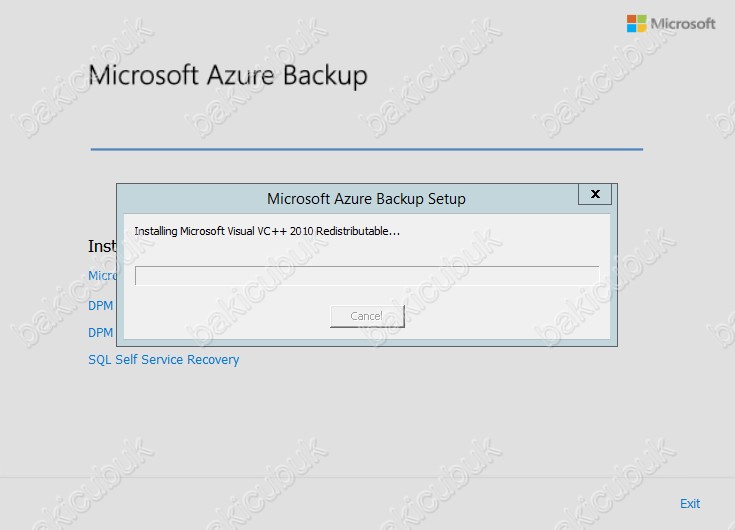The width and height of the screenshot is (735, 530).
Task: Click the red square of Microsoft logo
Action: (631, 19)
